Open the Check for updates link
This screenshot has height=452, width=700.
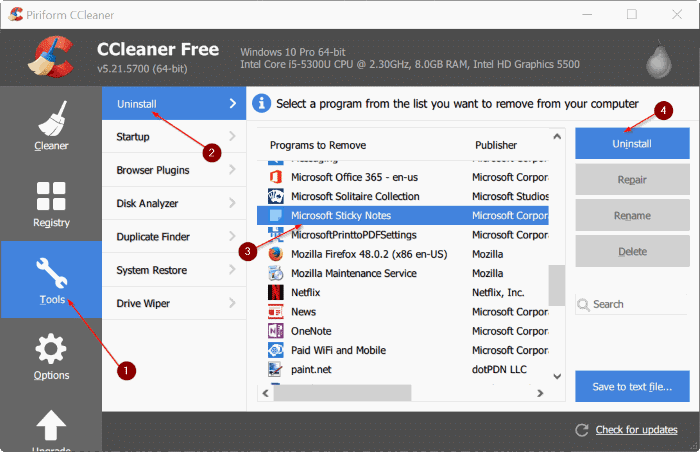[637, 430]
